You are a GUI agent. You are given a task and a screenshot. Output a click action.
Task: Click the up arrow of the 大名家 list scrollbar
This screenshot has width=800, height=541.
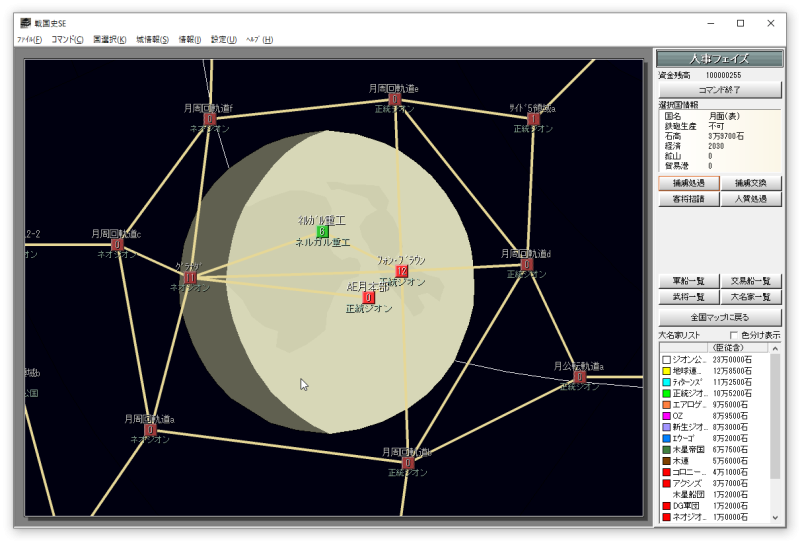pyautogui.click(x=776, y=348)
